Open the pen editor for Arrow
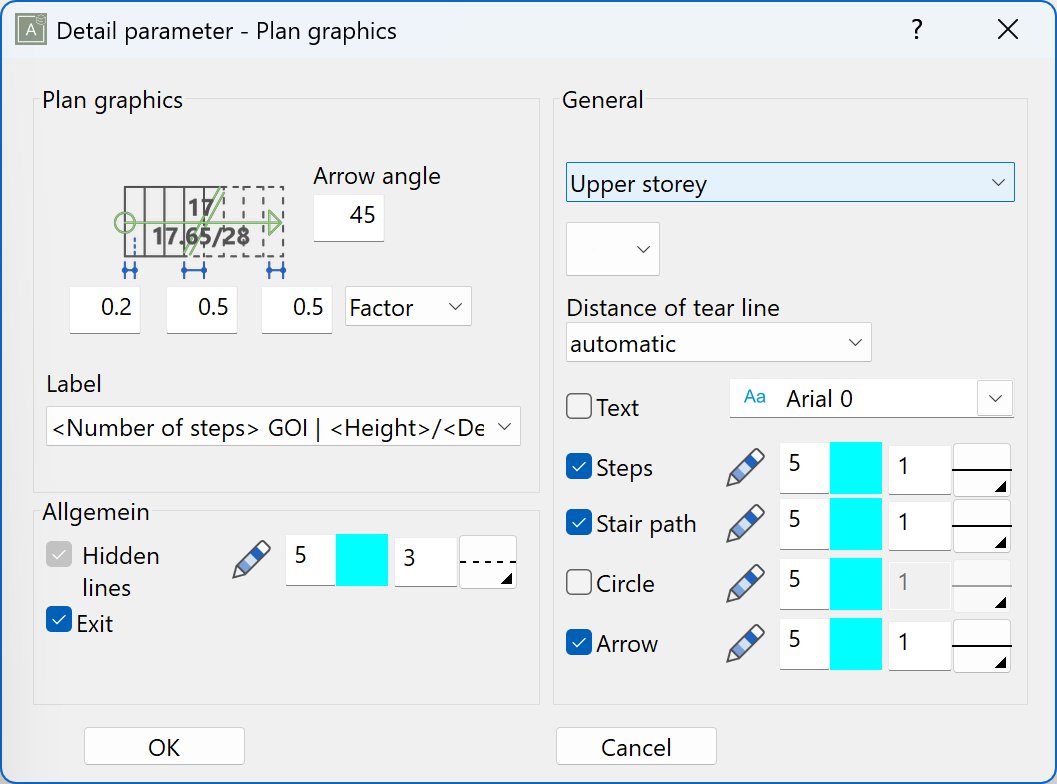This screenshot has height=784, width=1057. coord(744,644)
